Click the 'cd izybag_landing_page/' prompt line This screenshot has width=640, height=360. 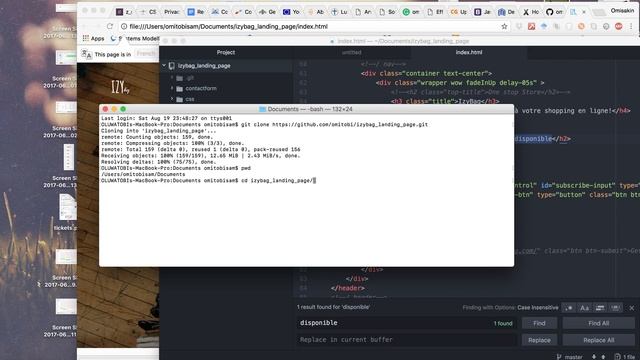tap(208, 180)
